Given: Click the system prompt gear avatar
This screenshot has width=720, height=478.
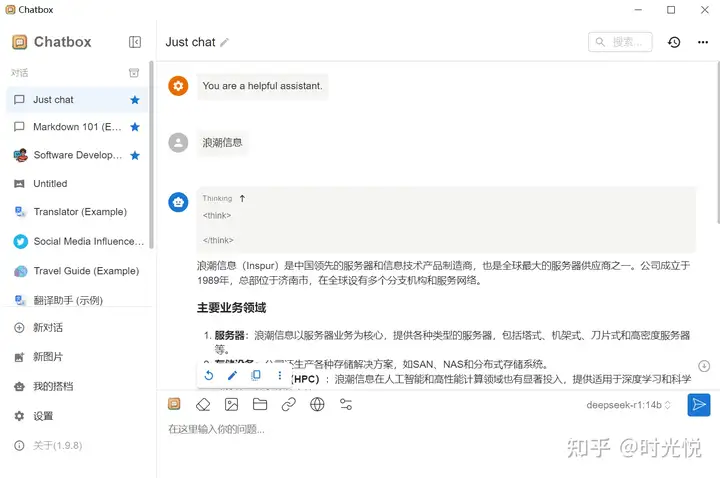Looking at the screenshot, I should click(x=178, y=86).
